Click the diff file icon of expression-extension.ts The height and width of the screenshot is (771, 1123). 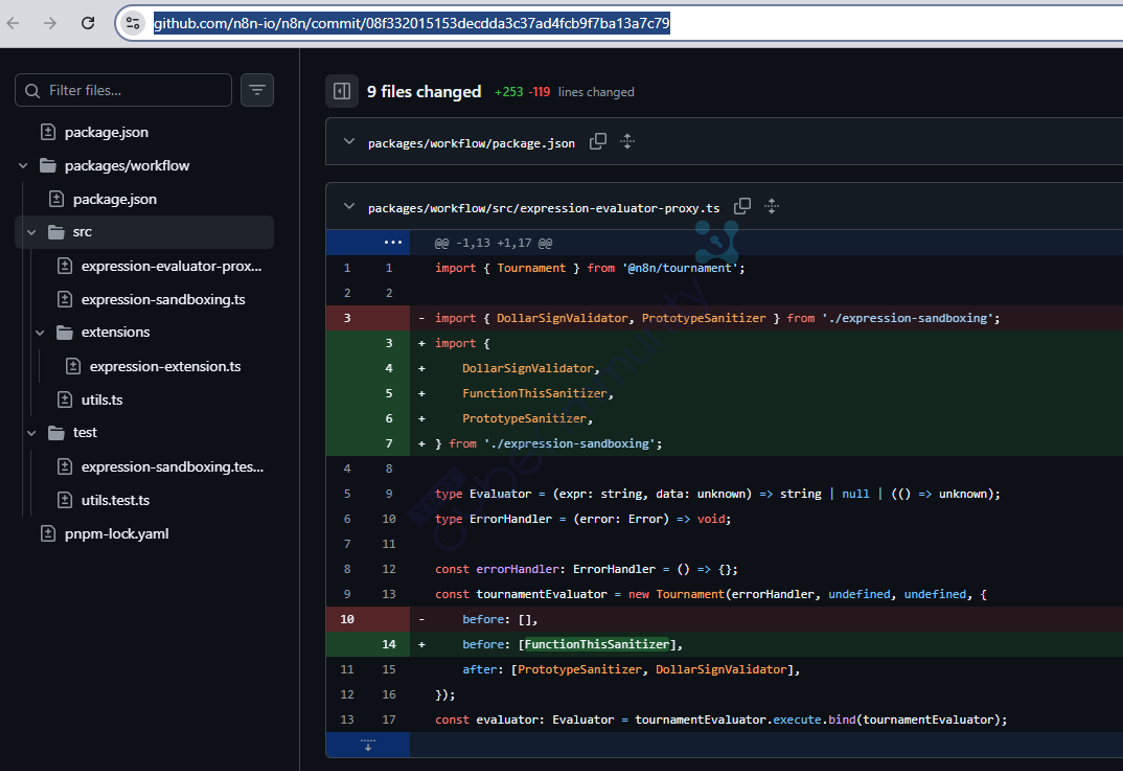[73, 366]
